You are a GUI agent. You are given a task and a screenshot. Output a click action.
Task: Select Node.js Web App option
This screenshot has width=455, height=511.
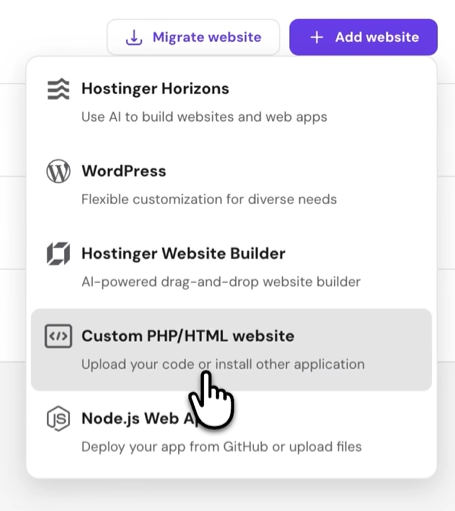point(231,432)
